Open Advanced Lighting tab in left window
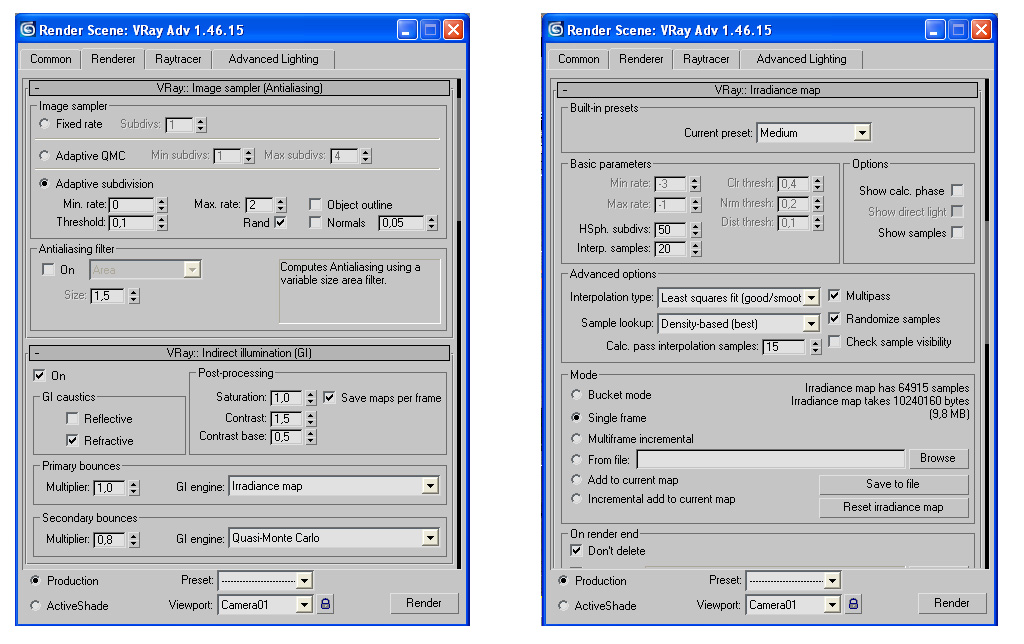The height and width of the screenshot is (644, 1024). click(x=274, y=59)
